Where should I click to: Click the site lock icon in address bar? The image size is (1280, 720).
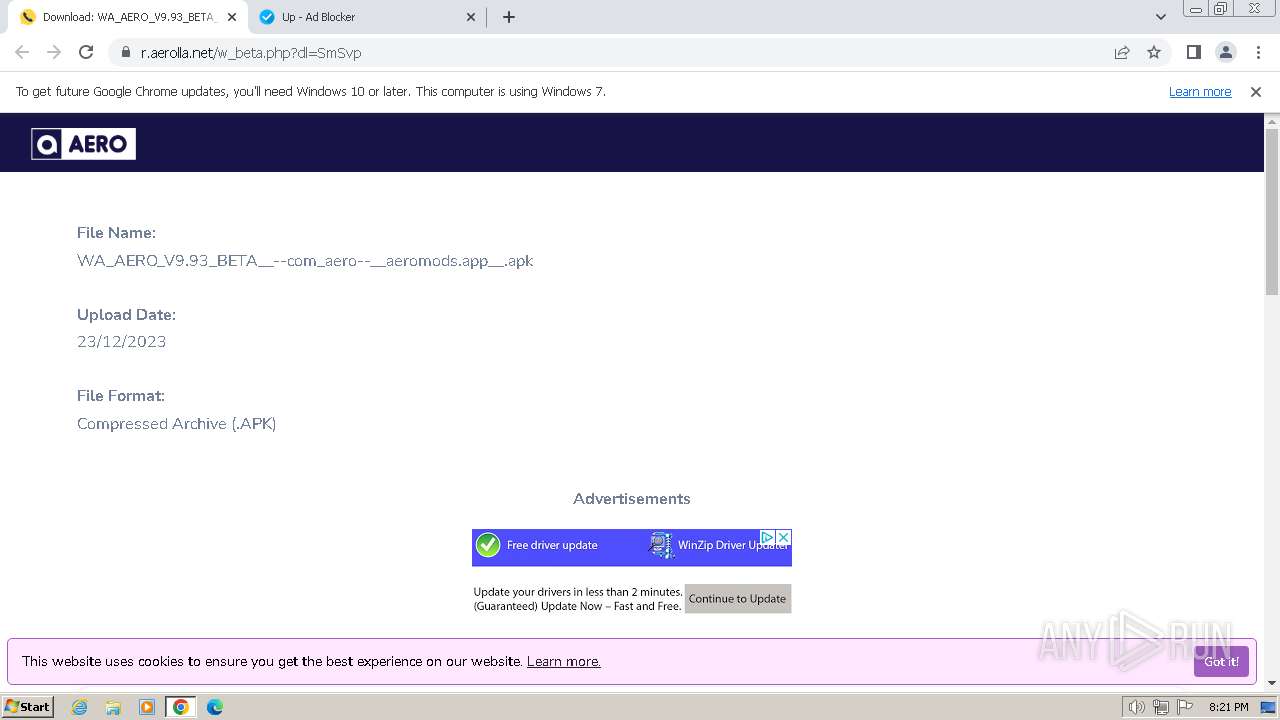click(126, 53)
